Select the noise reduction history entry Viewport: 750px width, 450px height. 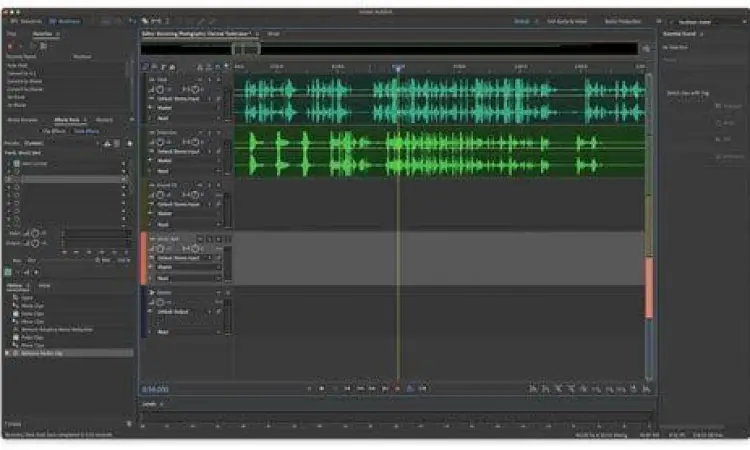[x=56, y=329]
